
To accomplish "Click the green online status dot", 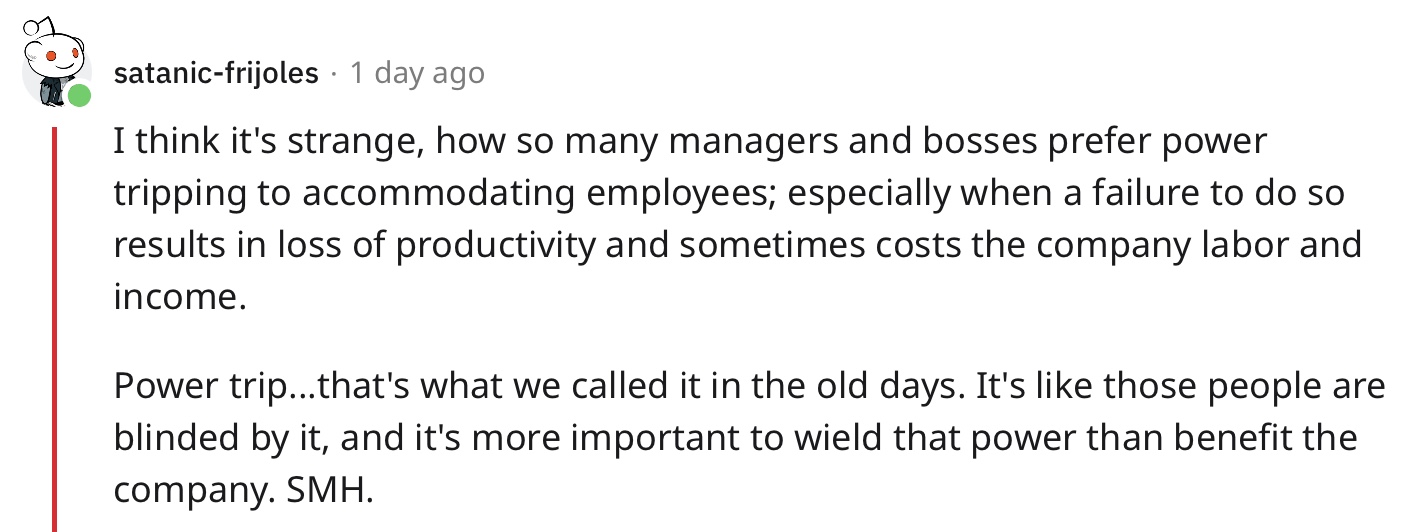I will coord(79,97).
